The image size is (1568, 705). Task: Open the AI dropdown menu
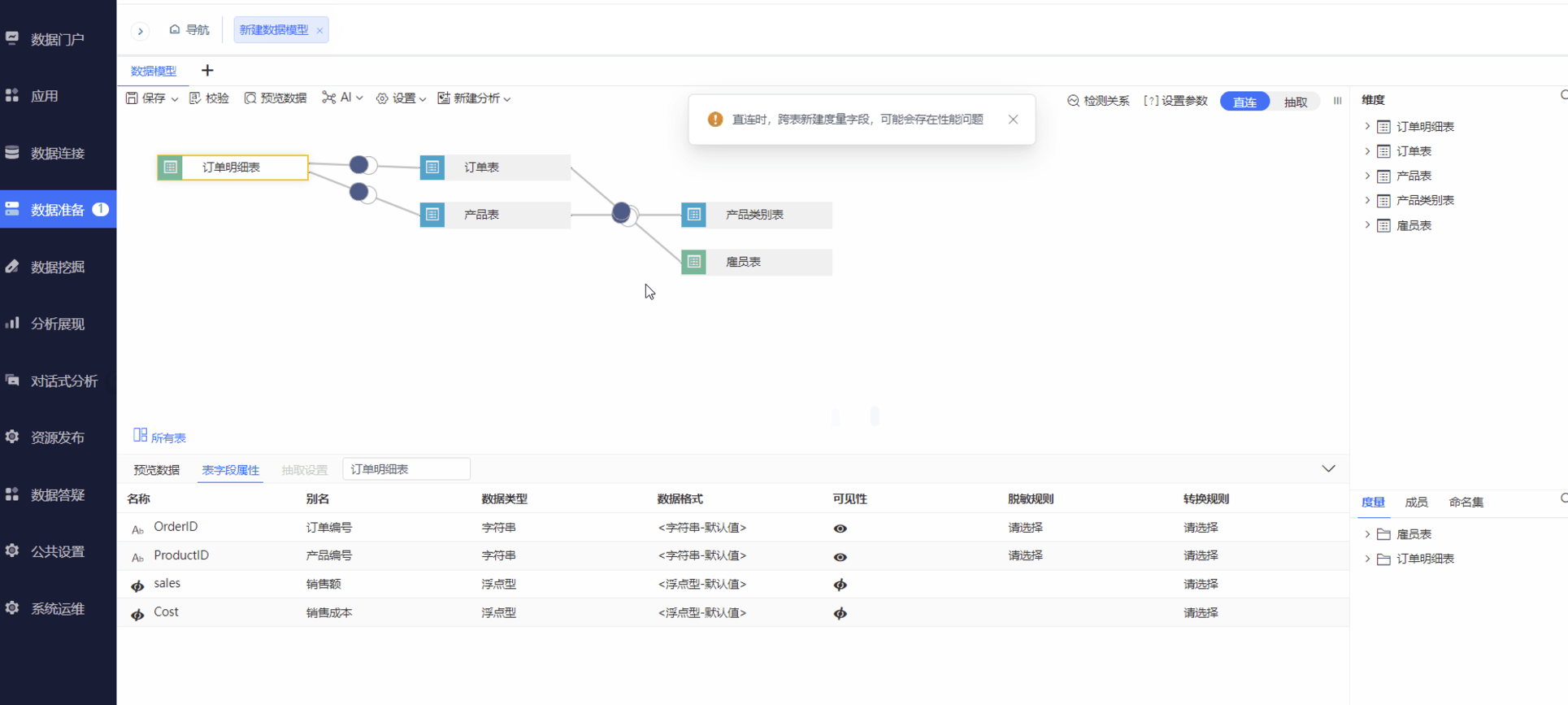point(342,98)
